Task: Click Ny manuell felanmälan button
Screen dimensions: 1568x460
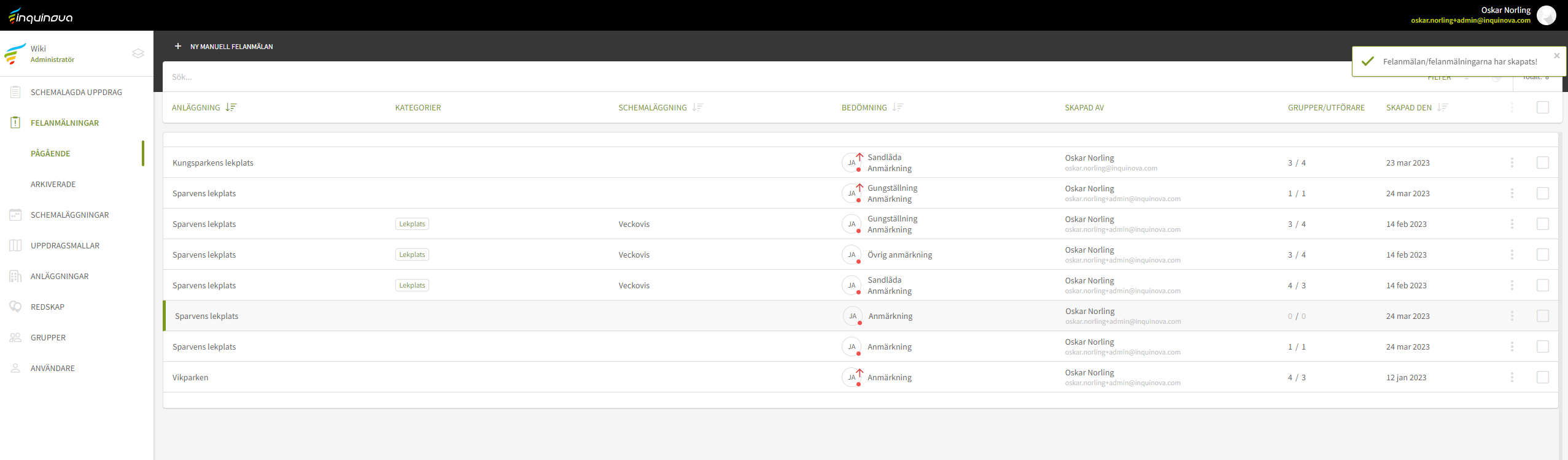Action: pos(224,47)
